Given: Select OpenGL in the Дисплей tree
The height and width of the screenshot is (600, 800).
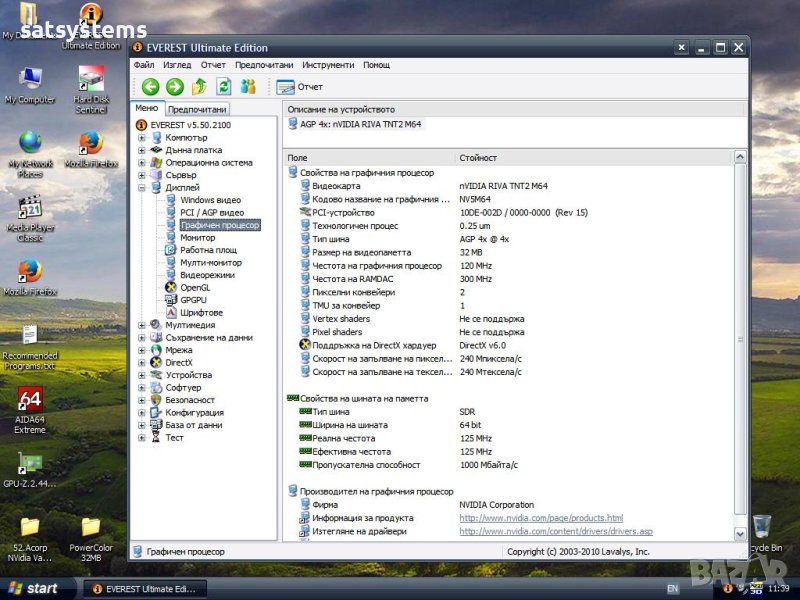Looking at the screenshot, I should [194, 287].
